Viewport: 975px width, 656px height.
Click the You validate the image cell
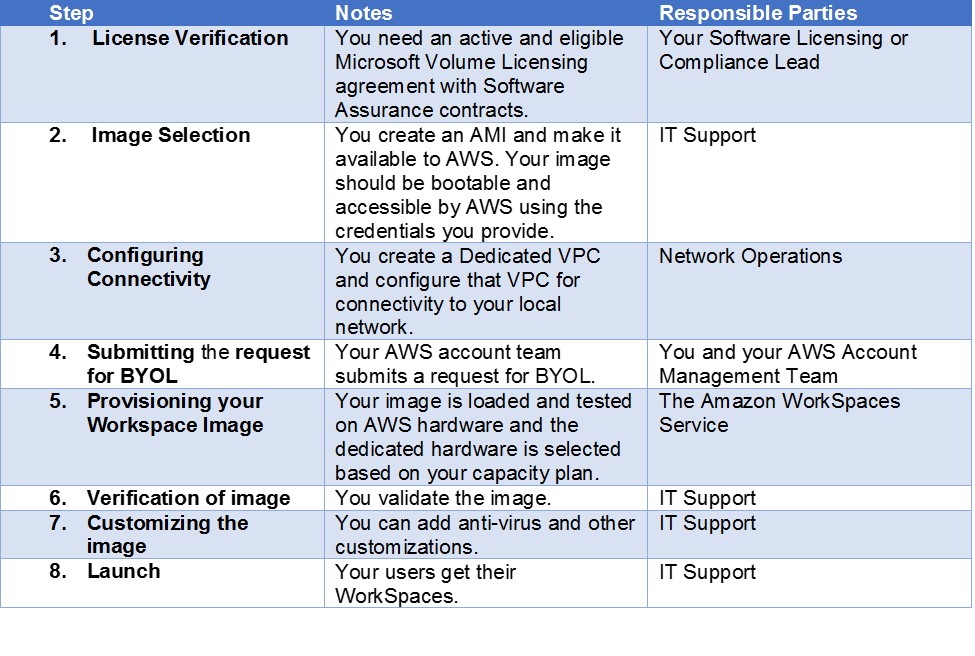pyautogui.click(x=486, y=498)
